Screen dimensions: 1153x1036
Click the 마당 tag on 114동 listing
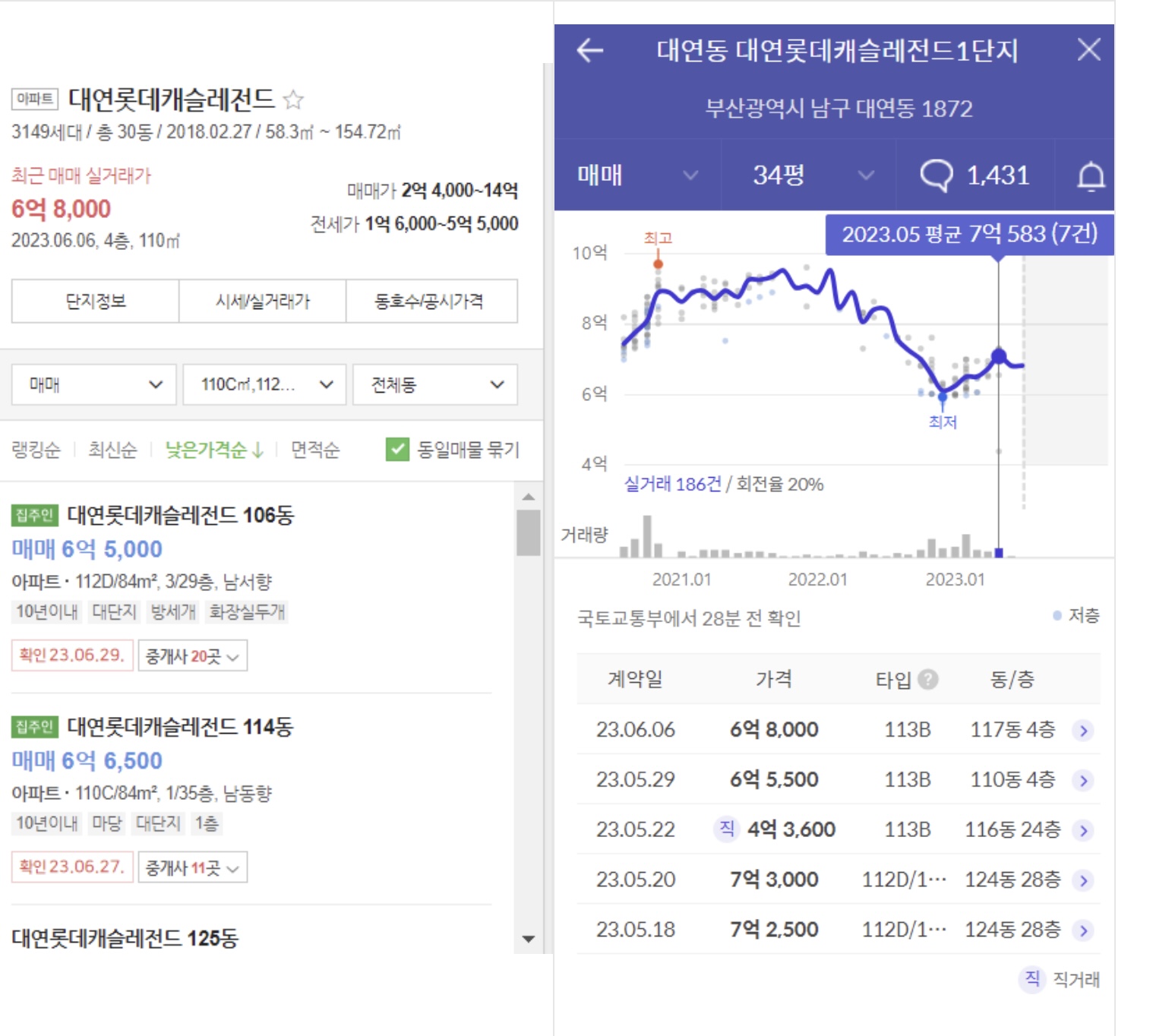click(107, 823)
